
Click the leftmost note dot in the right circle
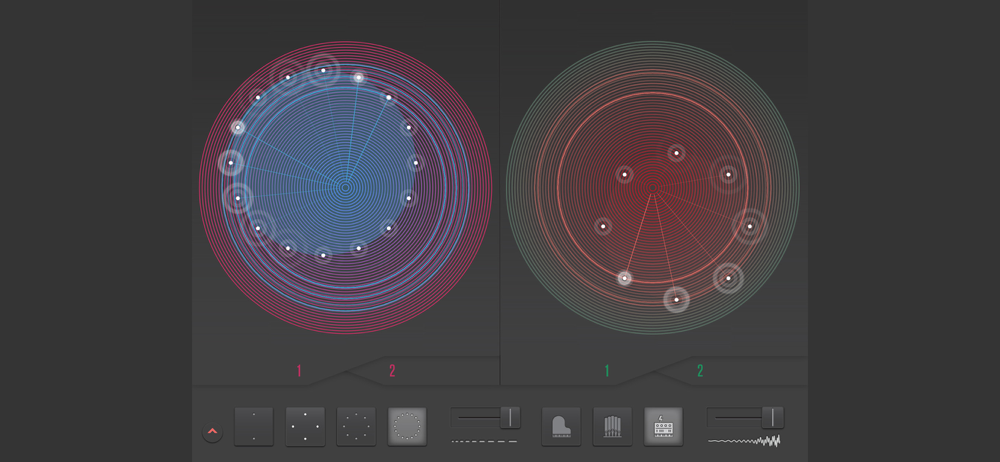[603, 226]
